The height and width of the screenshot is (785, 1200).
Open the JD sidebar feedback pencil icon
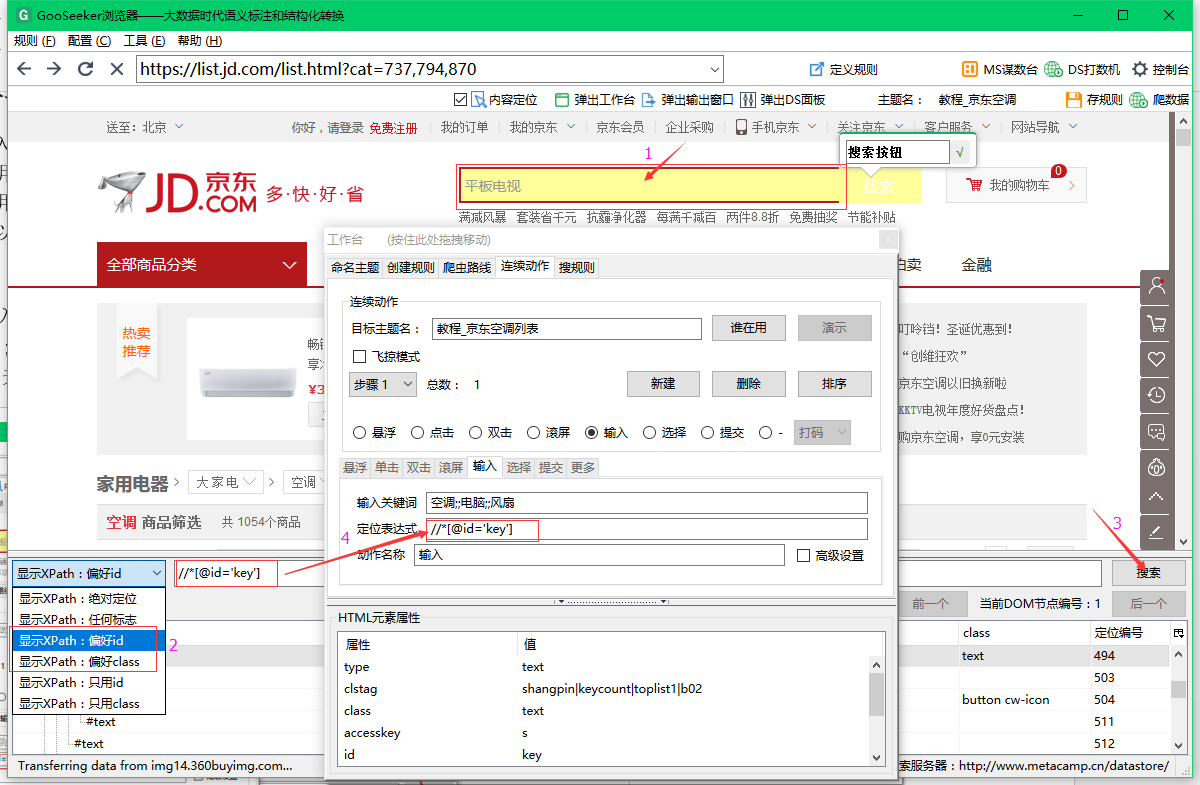[1156, 530]
